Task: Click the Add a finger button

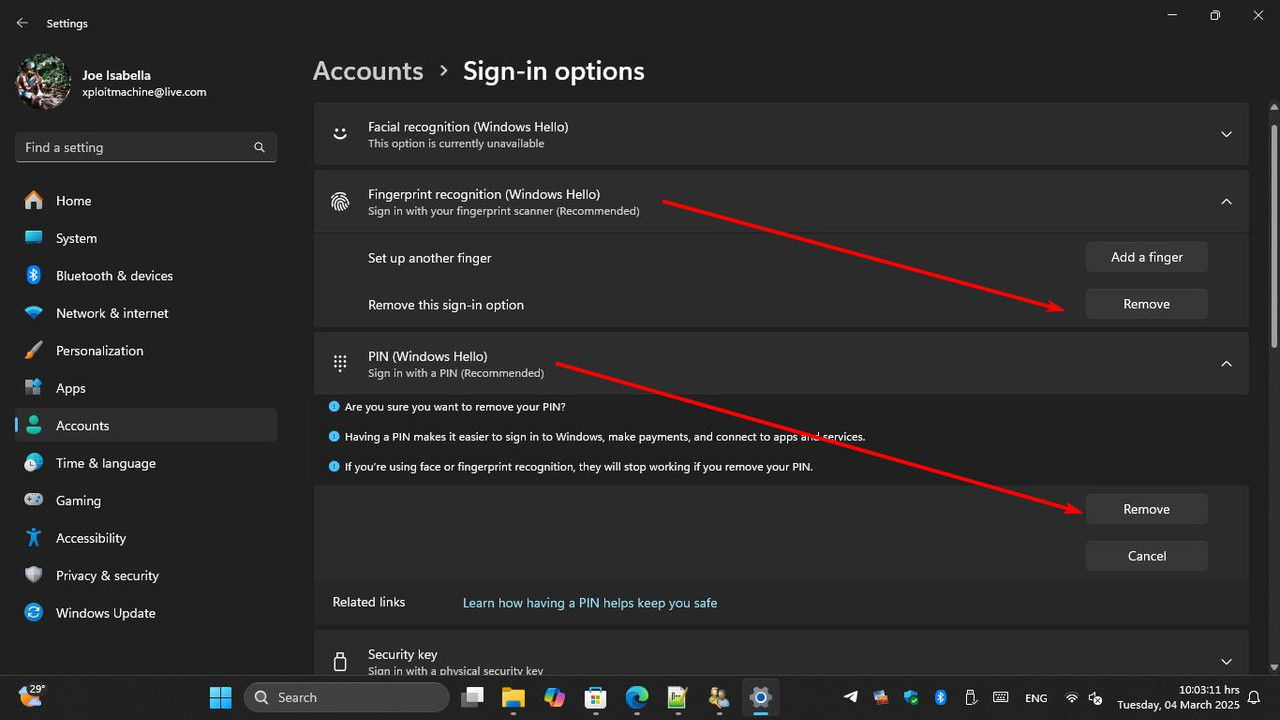Action: [x=1146, y=257]
